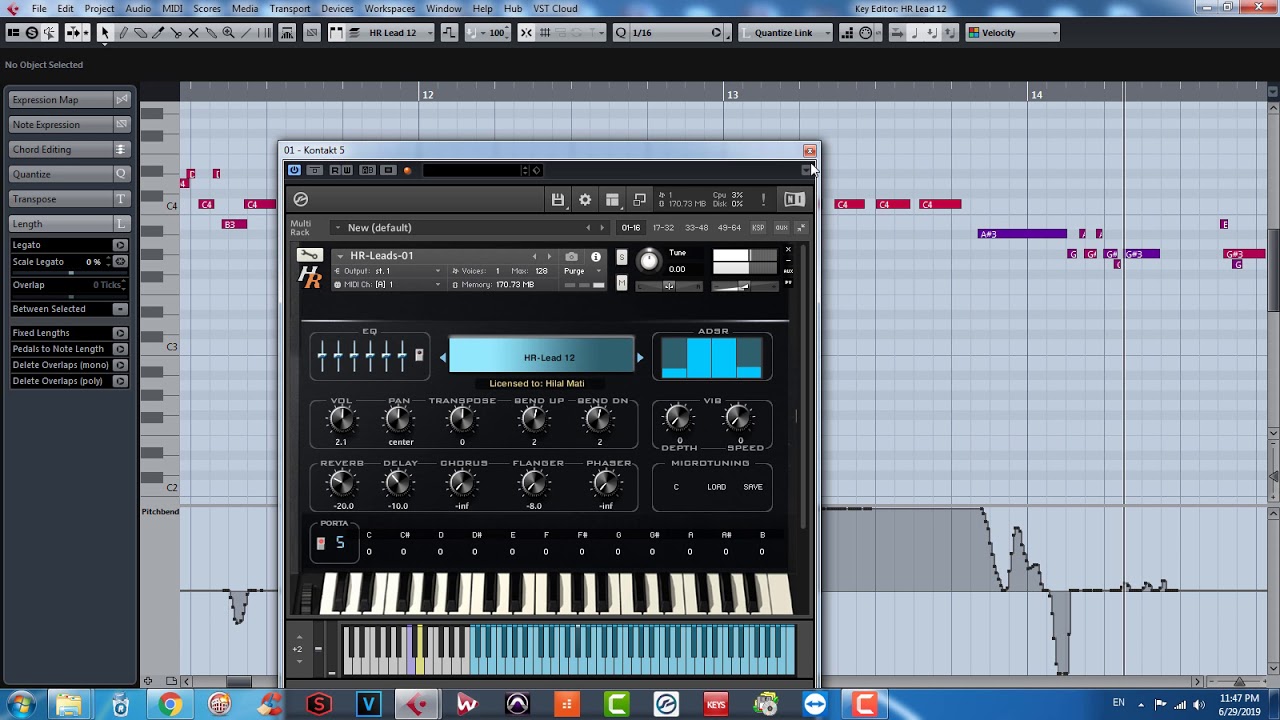Select the Split scissors tool
The width and height of the screenshot is (1280, 720).
pyautogui.click(x=176, y=33)
